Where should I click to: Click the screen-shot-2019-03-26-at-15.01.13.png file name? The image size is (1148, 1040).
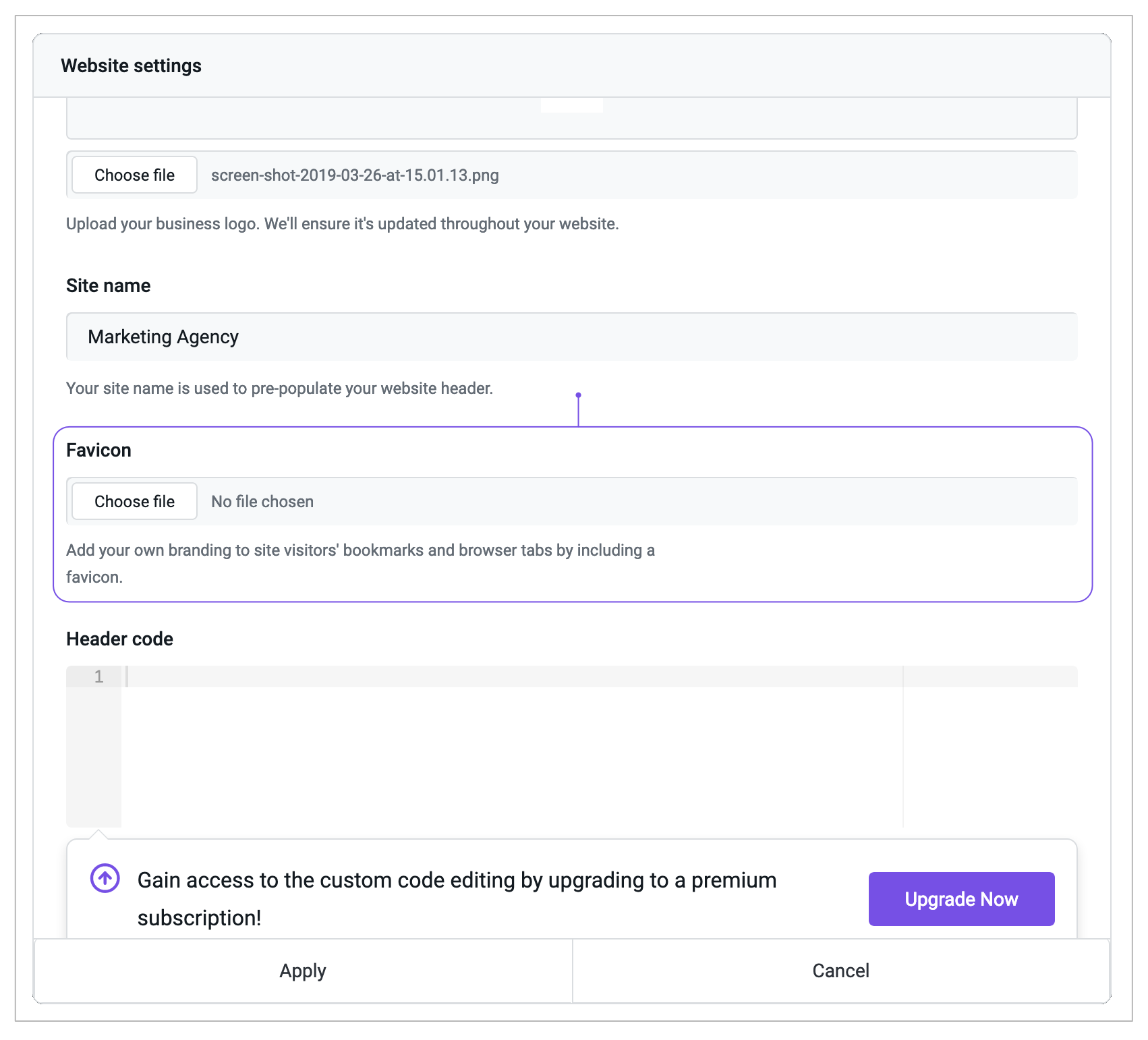tap(355, 175)
